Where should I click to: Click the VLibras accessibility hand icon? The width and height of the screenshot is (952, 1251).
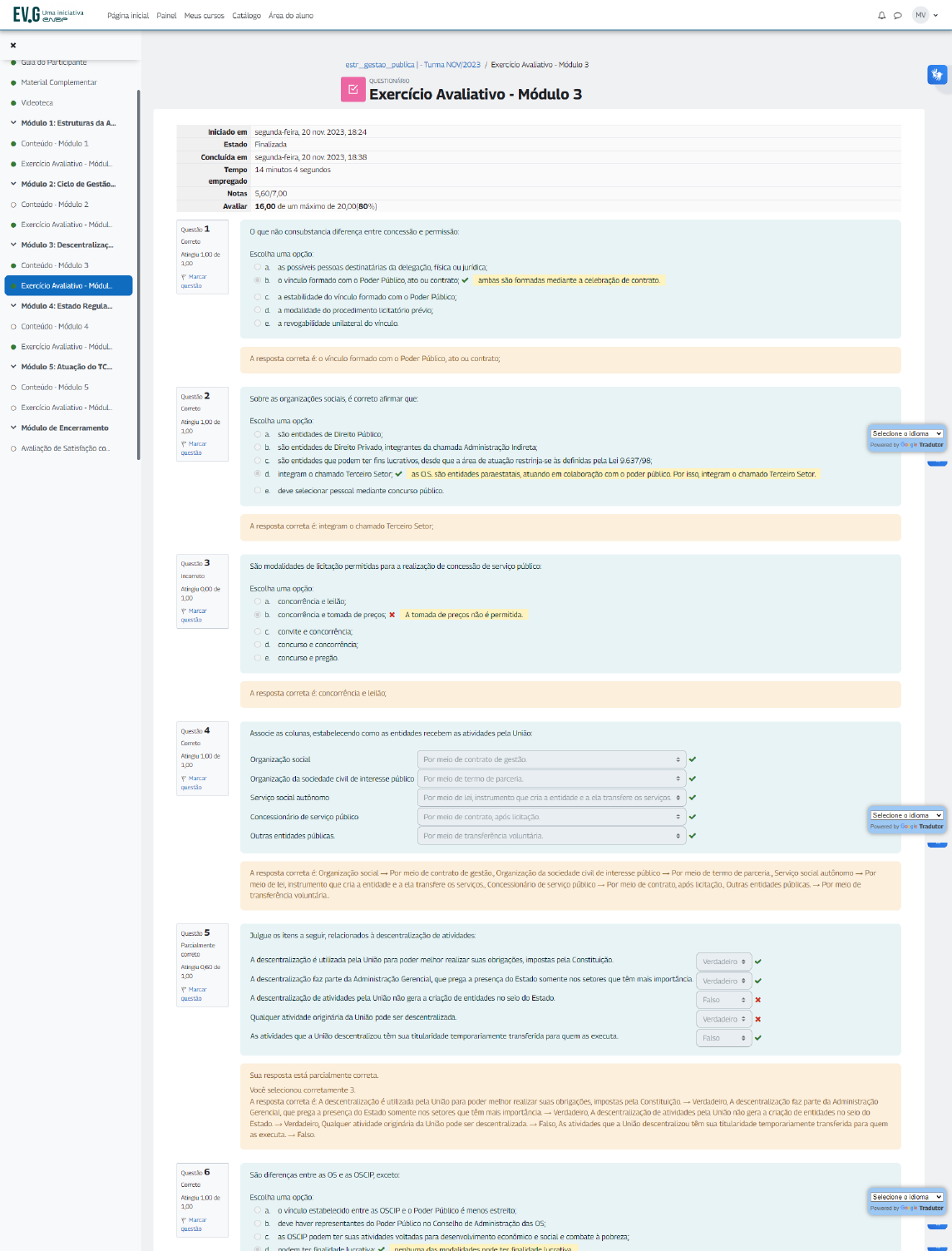click(x=937, y=75)
